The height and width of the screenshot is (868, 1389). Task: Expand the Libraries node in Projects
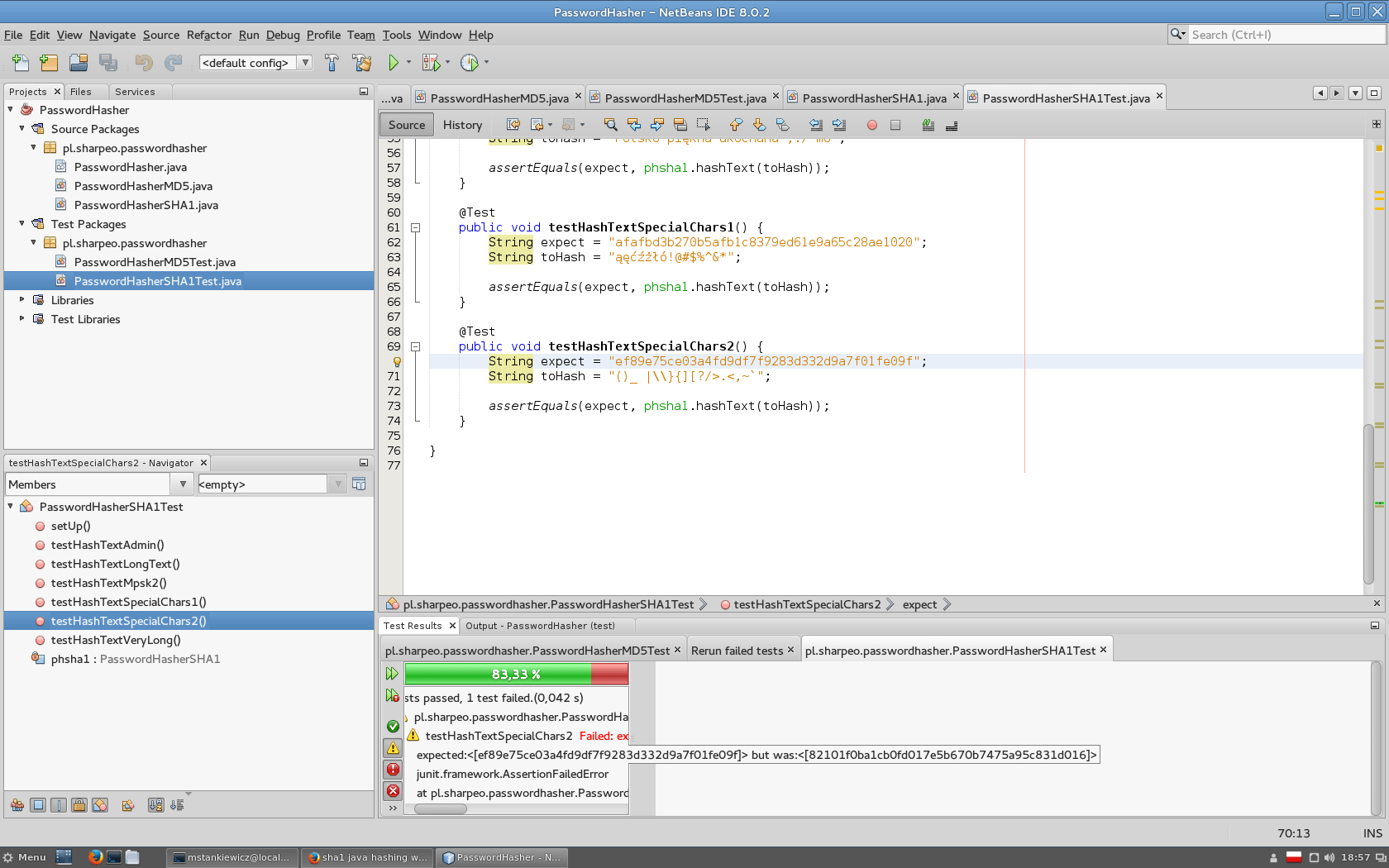tap(21, 299)
